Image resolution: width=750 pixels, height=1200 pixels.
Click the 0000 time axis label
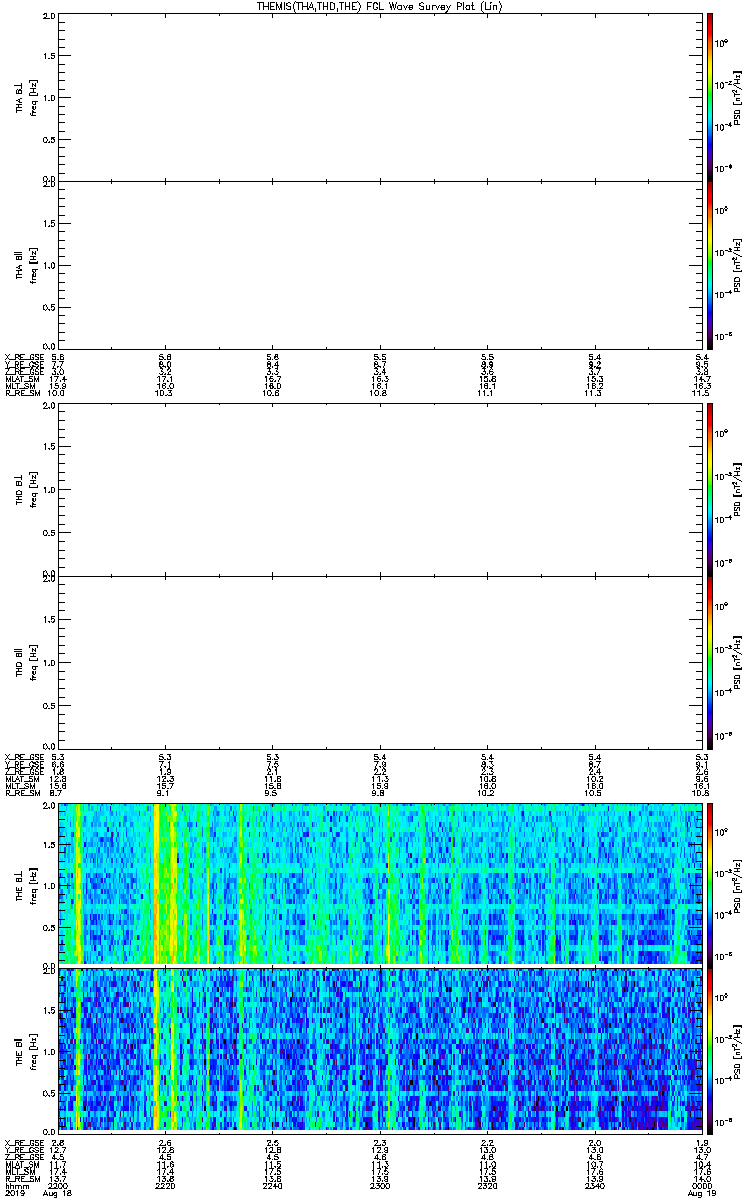702,1185
